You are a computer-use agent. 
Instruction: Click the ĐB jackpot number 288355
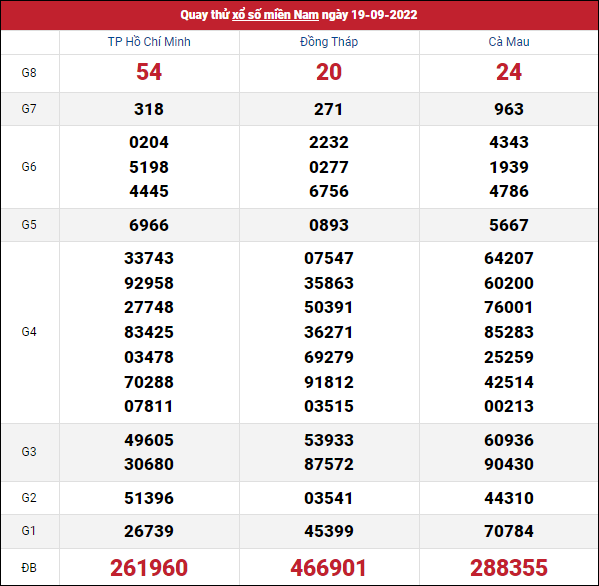click(509, 568)
